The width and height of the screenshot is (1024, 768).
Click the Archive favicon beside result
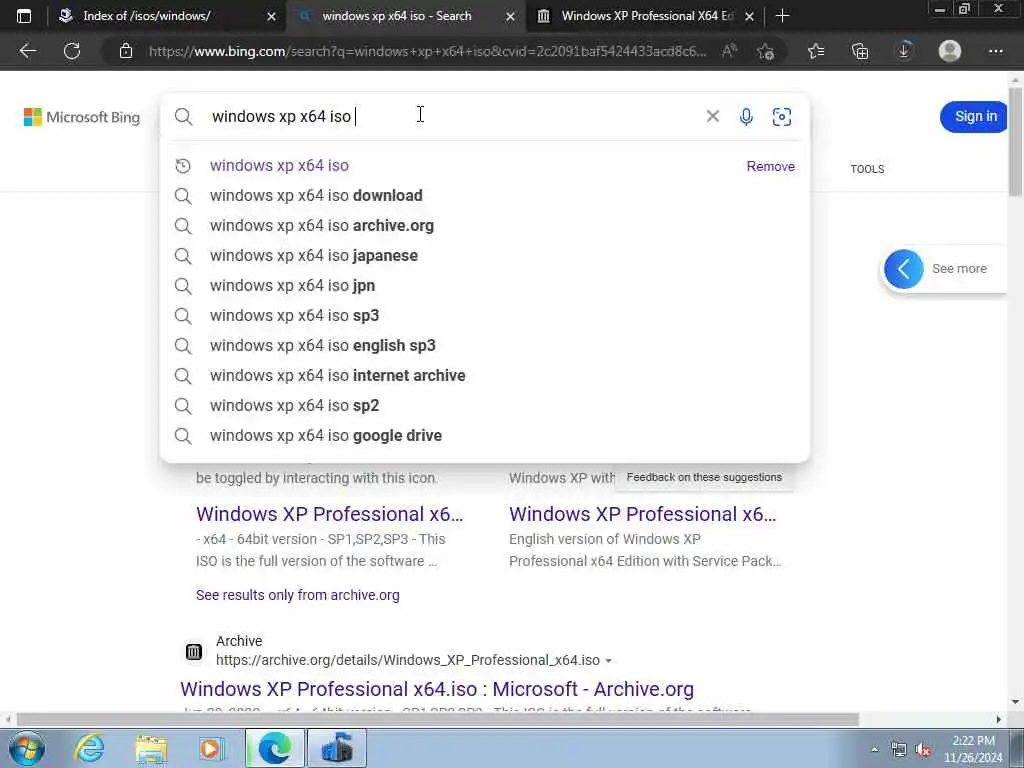pos(194,652)
